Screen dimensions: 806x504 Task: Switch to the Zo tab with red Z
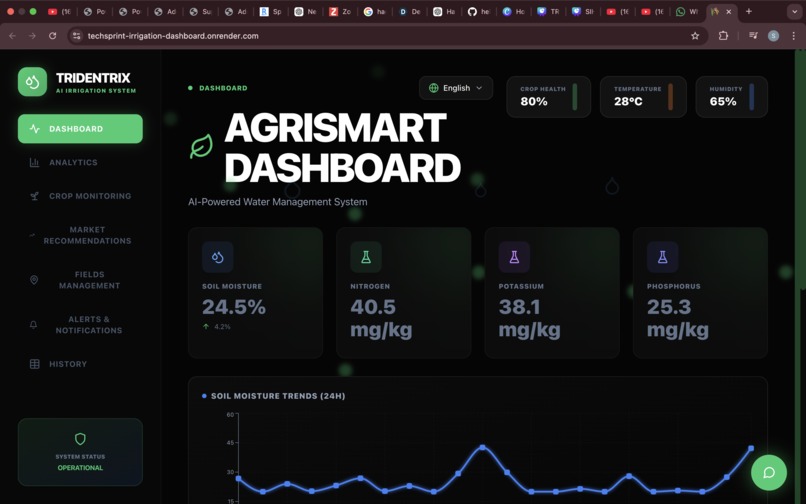click(339, 11)
